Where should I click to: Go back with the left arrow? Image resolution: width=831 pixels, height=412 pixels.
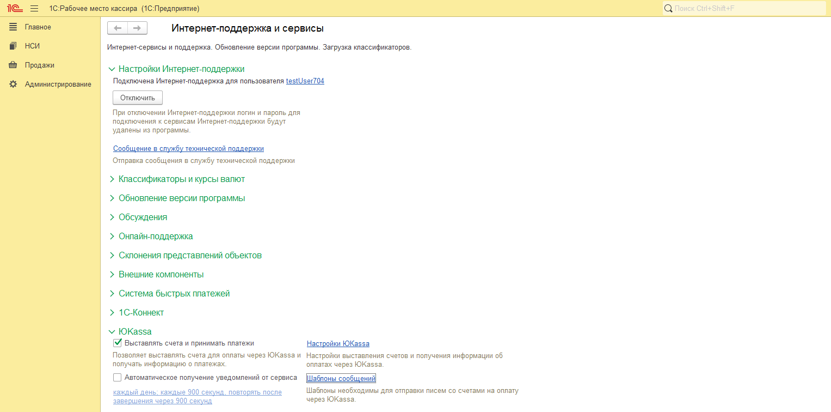pos(118,28)
